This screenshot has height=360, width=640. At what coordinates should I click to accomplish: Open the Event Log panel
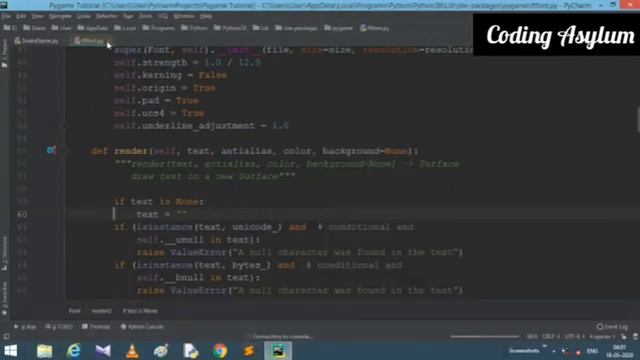coord(612,327)
